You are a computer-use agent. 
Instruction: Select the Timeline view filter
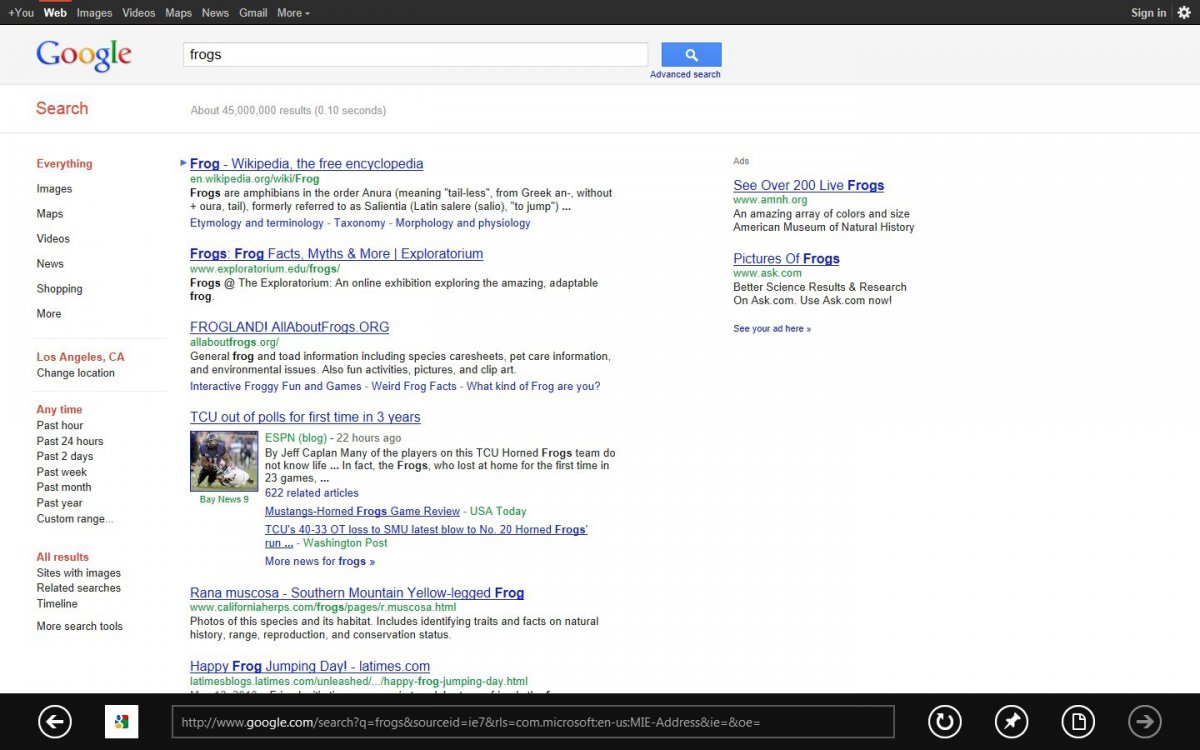point(57,604)
